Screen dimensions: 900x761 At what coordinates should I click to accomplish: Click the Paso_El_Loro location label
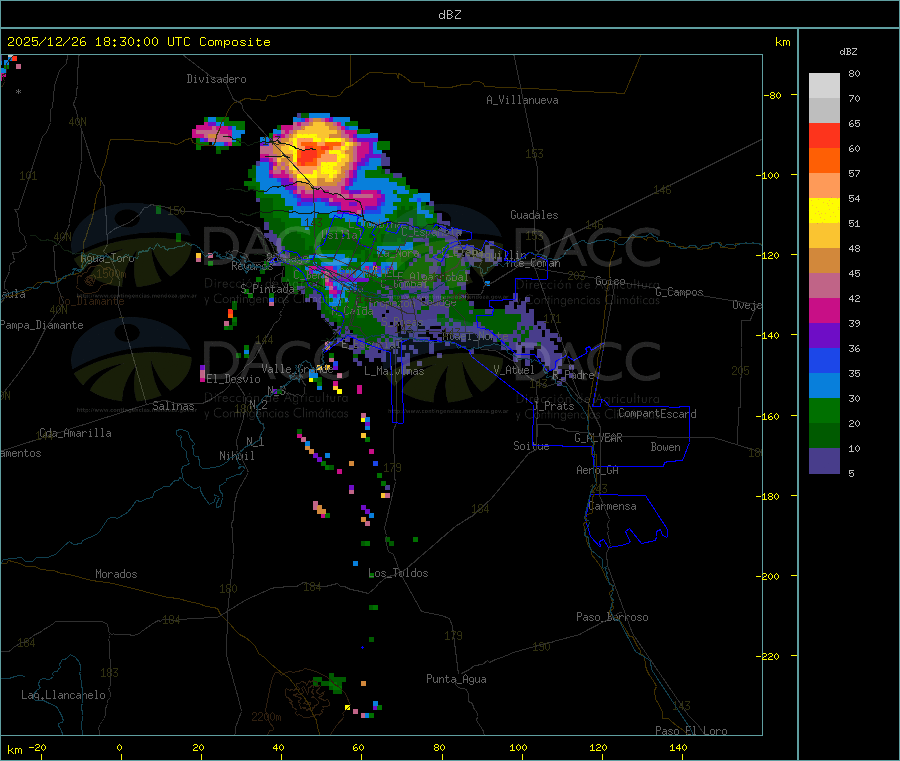click(691, 731)
